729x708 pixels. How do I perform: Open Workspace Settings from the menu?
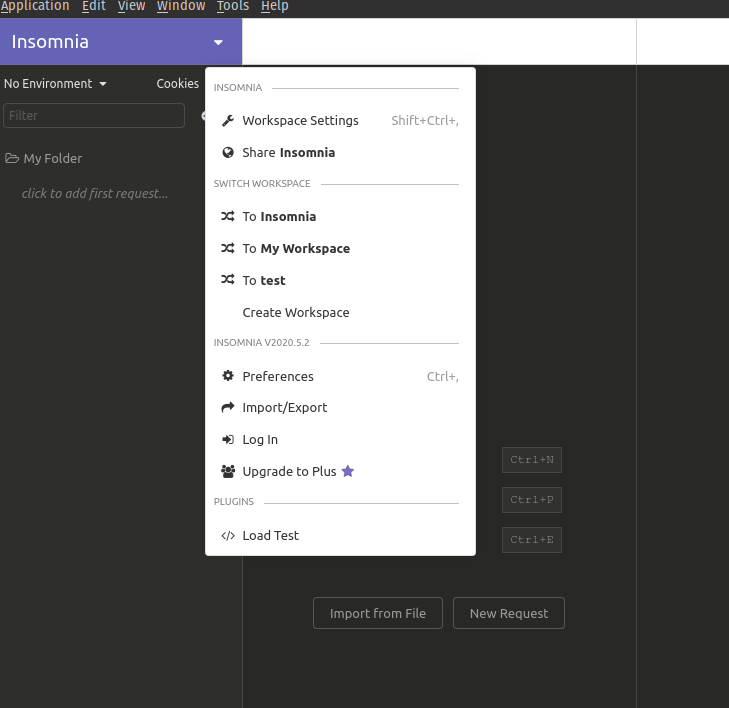click(340, 121)
